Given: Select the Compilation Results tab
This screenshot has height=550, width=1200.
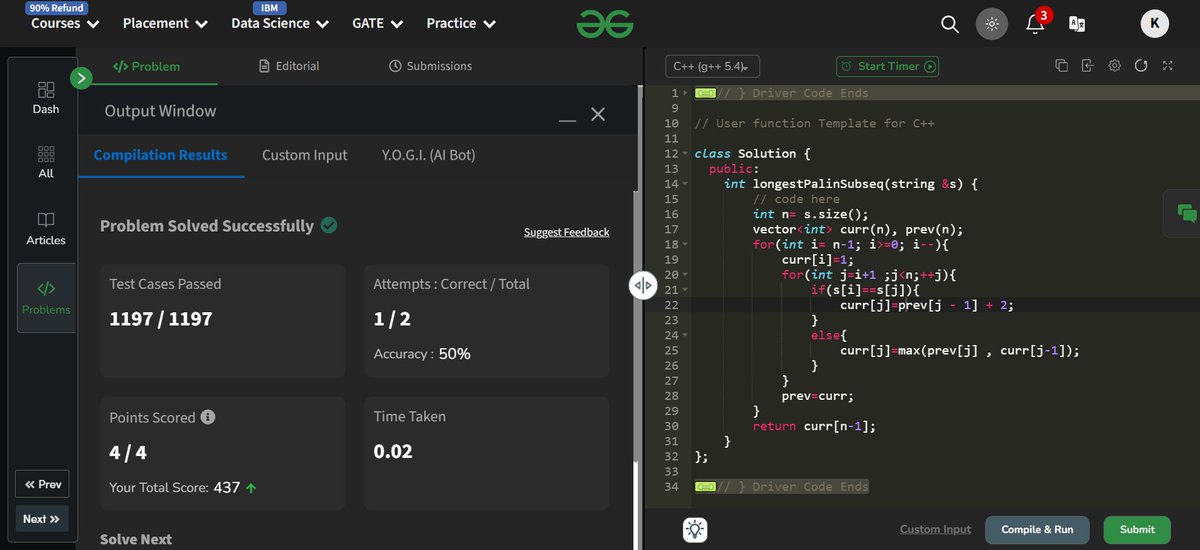Looking at the screenshot, I should [x=161, y=155].
